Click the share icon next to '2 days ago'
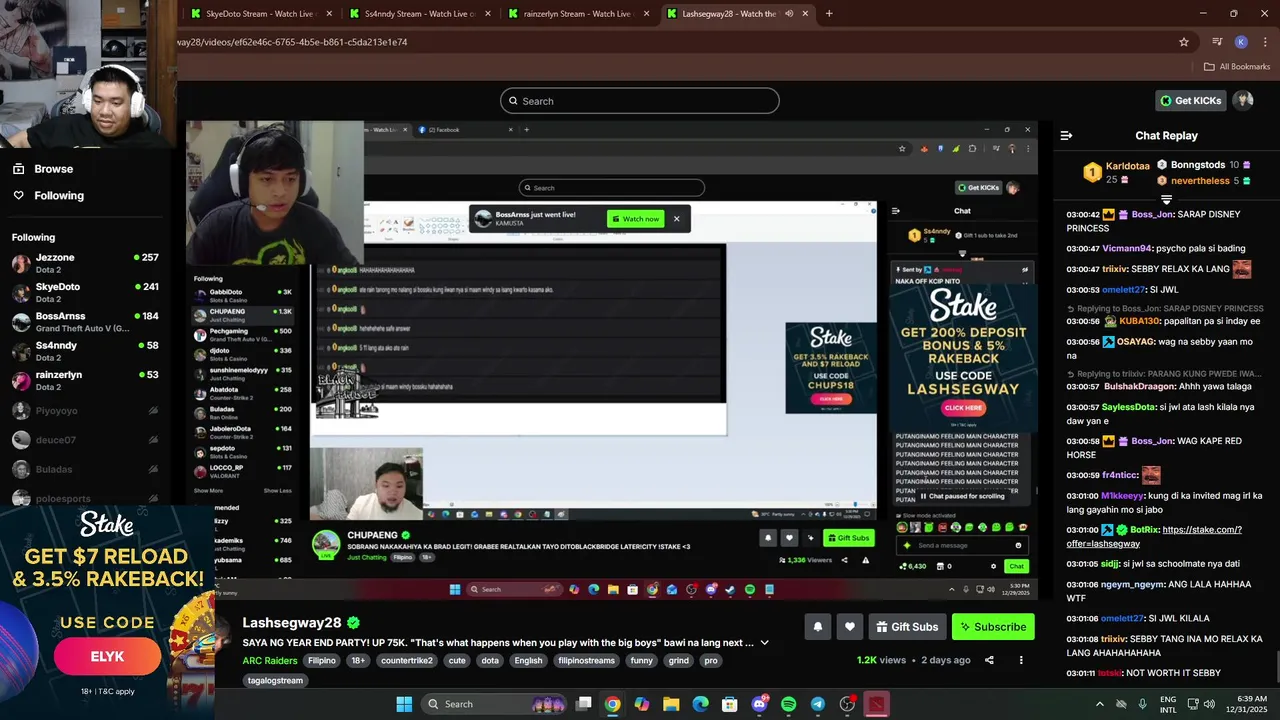The height and width of the screenshot is (720, 1280). pos(989,660)
